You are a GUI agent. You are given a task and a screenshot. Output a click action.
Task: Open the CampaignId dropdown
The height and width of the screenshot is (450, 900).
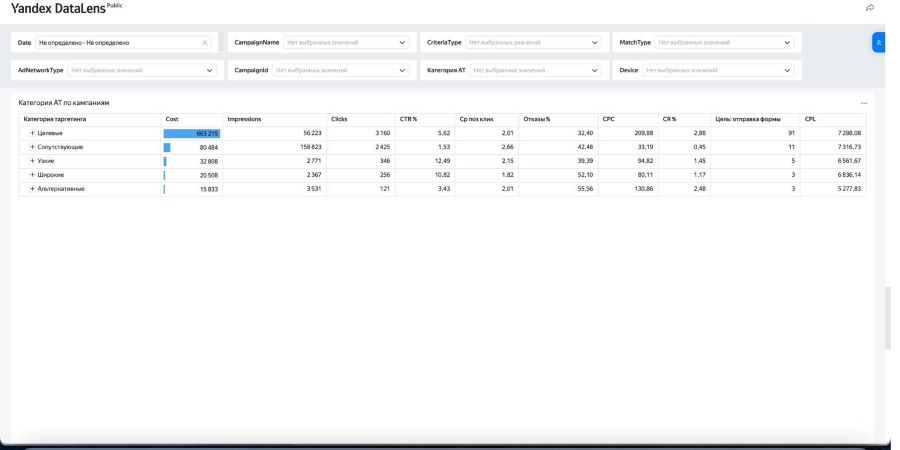(340, 70)
